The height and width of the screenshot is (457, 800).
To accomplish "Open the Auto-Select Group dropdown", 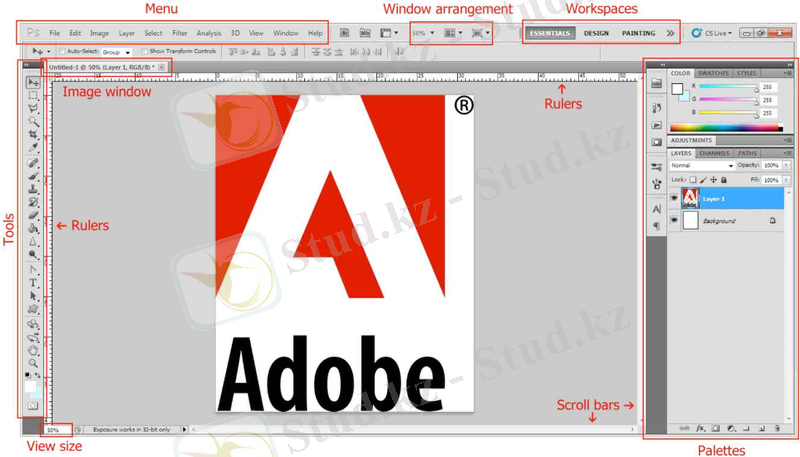I will click(x=117, y=51).
